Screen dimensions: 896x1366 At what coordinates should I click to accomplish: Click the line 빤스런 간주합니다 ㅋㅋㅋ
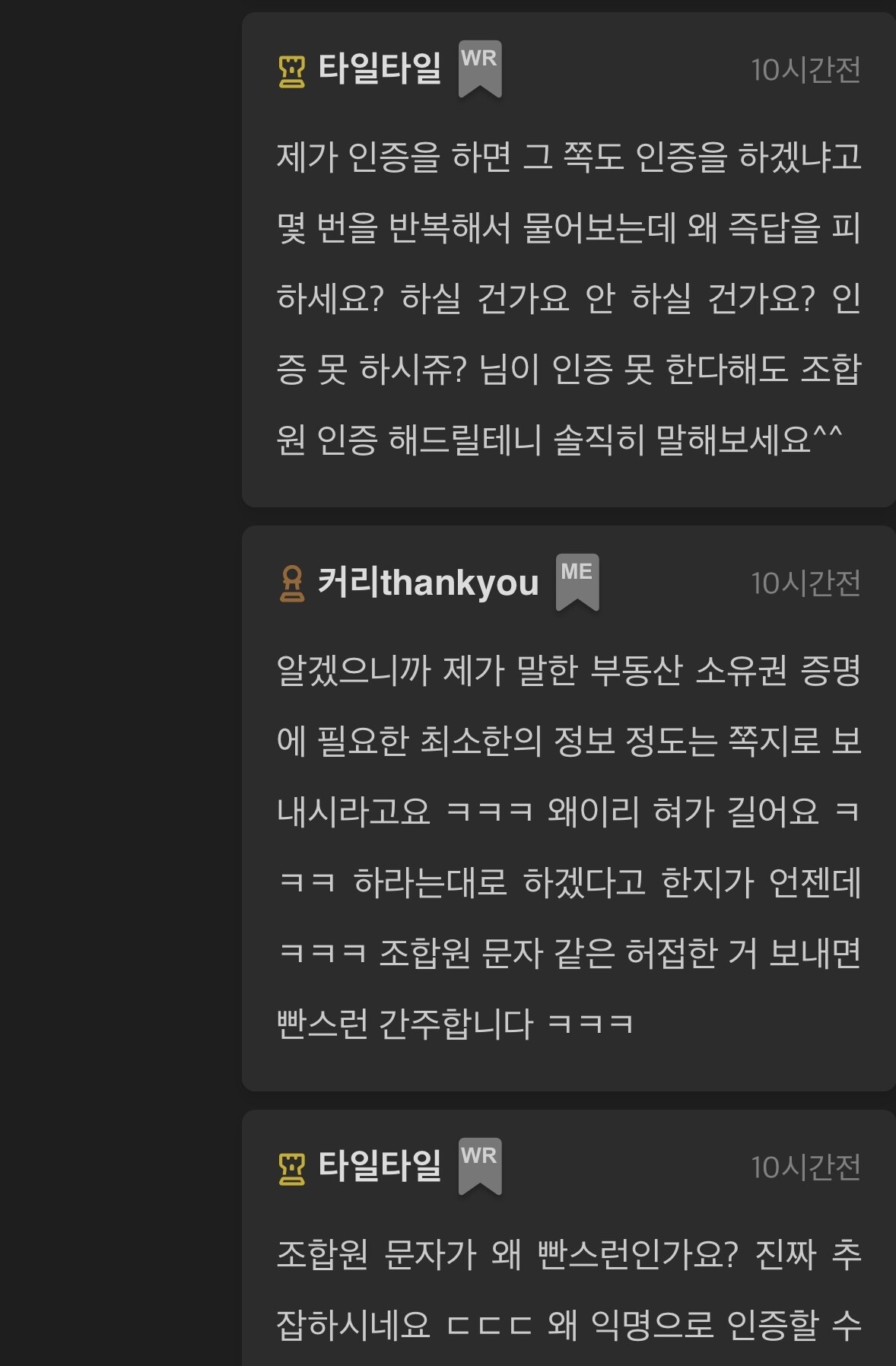click(455, 1024)
